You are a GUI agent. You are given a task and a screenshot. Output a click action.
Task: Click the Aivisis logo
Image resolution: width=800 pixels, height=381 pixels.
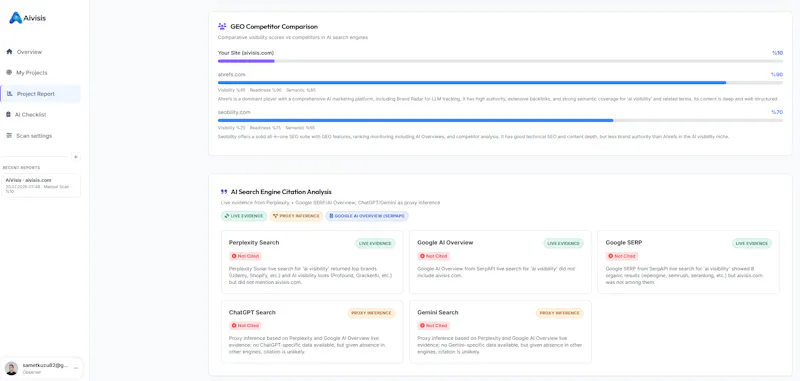tap(28, 18)
